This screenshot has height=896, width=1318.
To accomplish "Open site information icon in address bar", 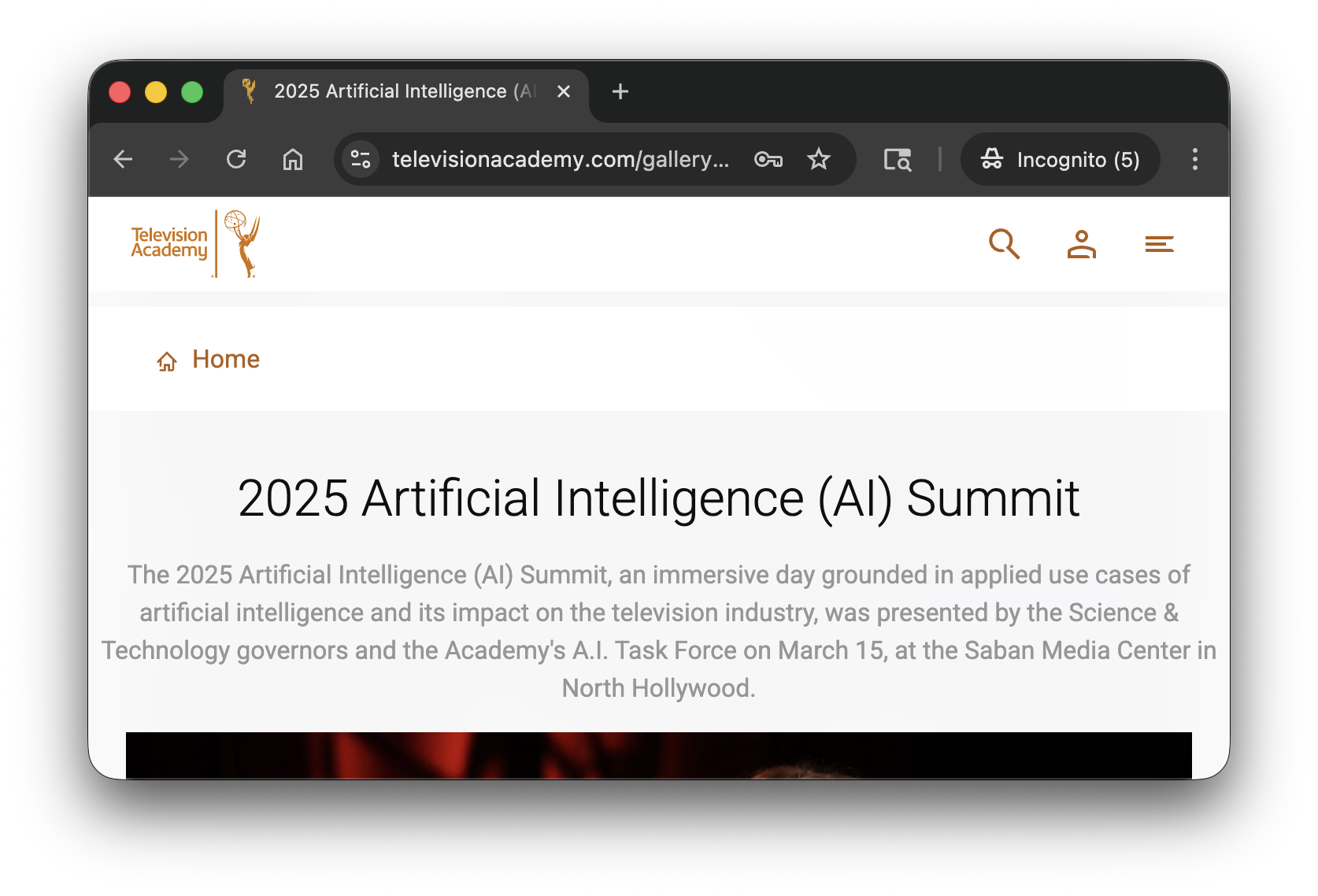I will tap(361, 159).
